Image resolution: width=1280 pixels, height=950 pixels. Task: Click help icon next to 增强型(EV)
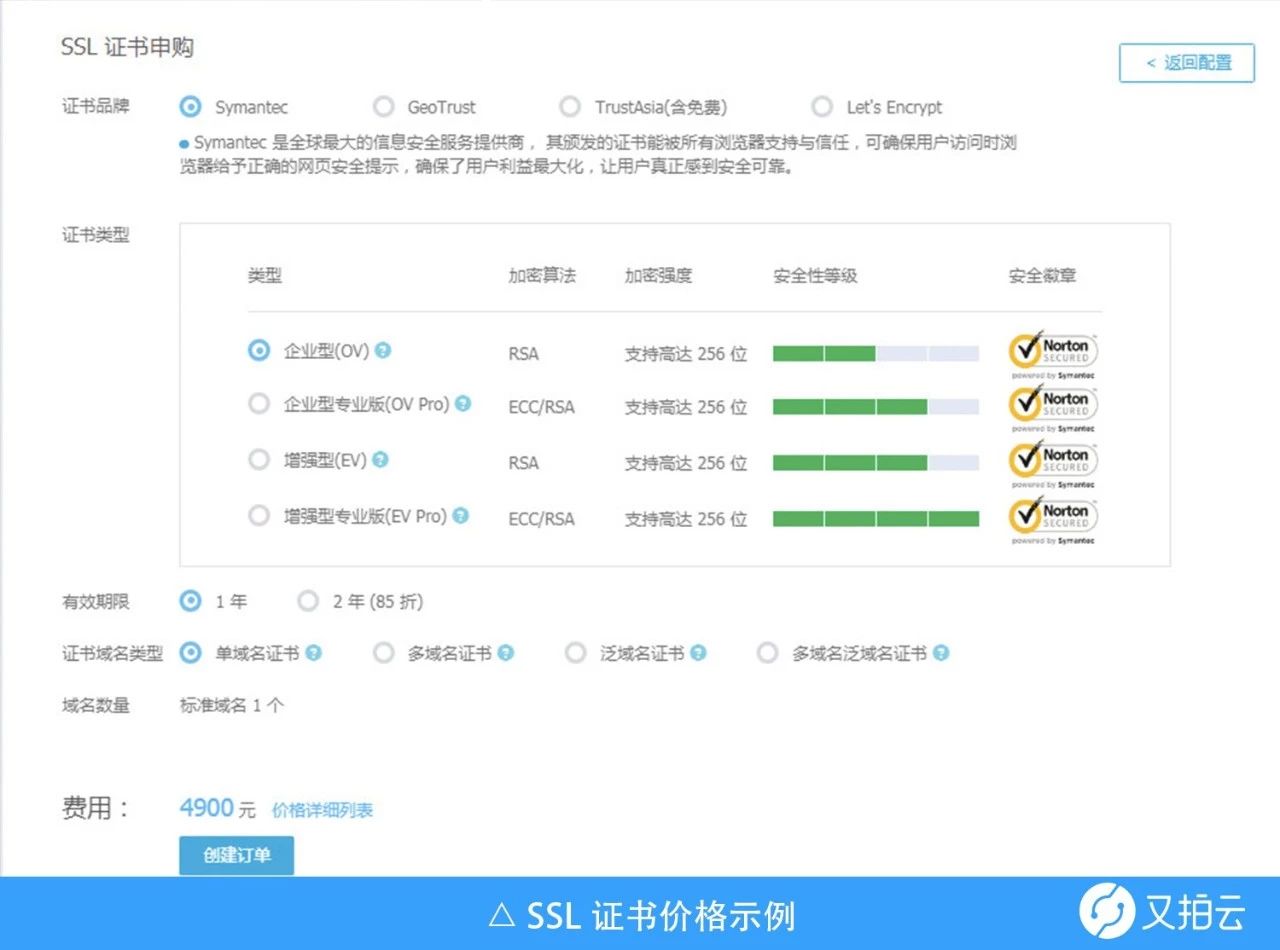coord(380,460)
